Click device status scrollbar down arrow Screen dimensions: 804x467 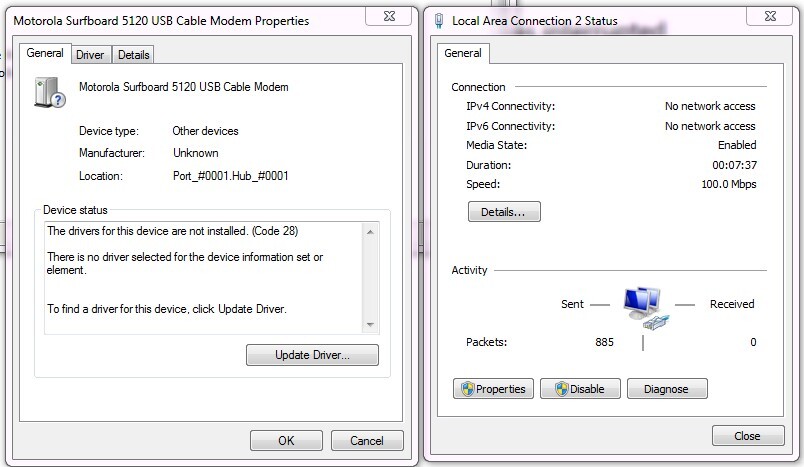pos(370,324)
